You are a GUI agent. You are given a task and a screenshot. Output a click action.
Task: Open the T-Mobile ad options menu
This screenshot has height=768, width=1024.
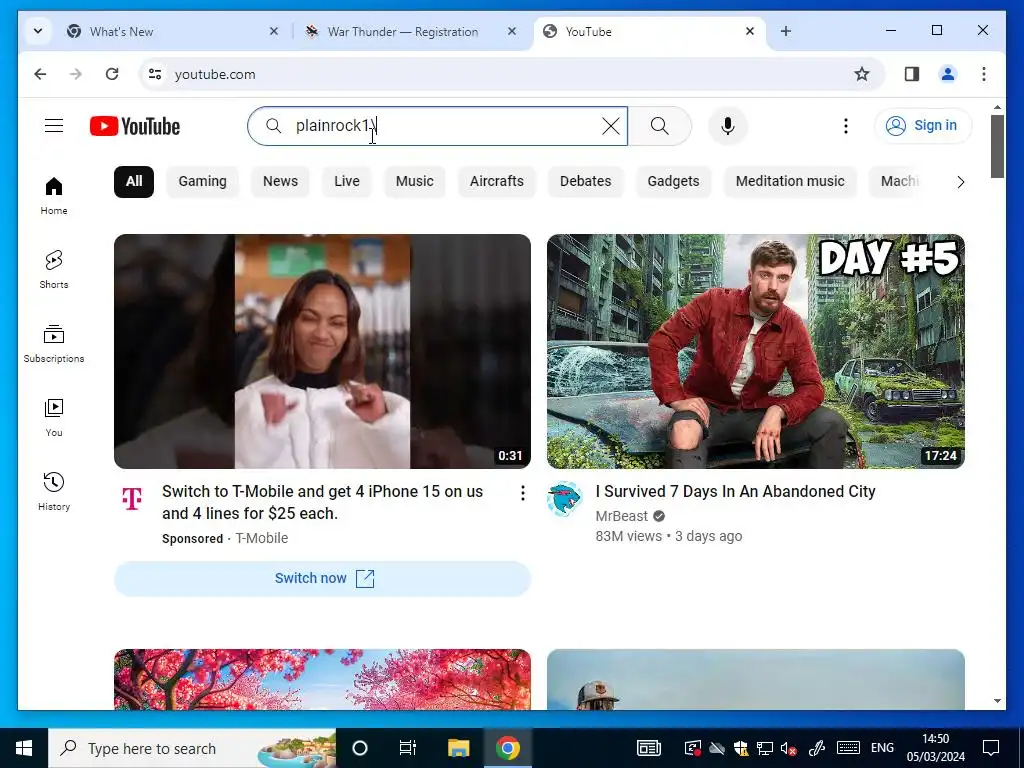point(522,493)
